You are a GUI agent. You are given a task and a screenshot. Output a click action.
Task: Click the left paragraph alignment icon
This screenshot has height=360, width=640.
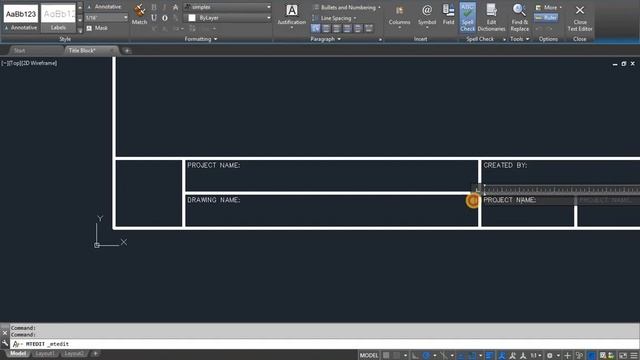pyautogui.click(x=326, y=28)
